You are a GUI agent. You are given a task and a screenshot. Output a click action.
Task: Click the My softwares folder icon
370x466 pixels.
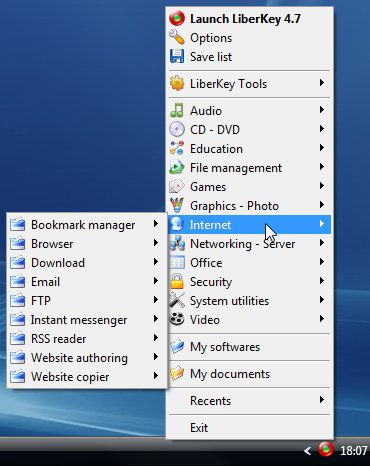pos(177,347)
